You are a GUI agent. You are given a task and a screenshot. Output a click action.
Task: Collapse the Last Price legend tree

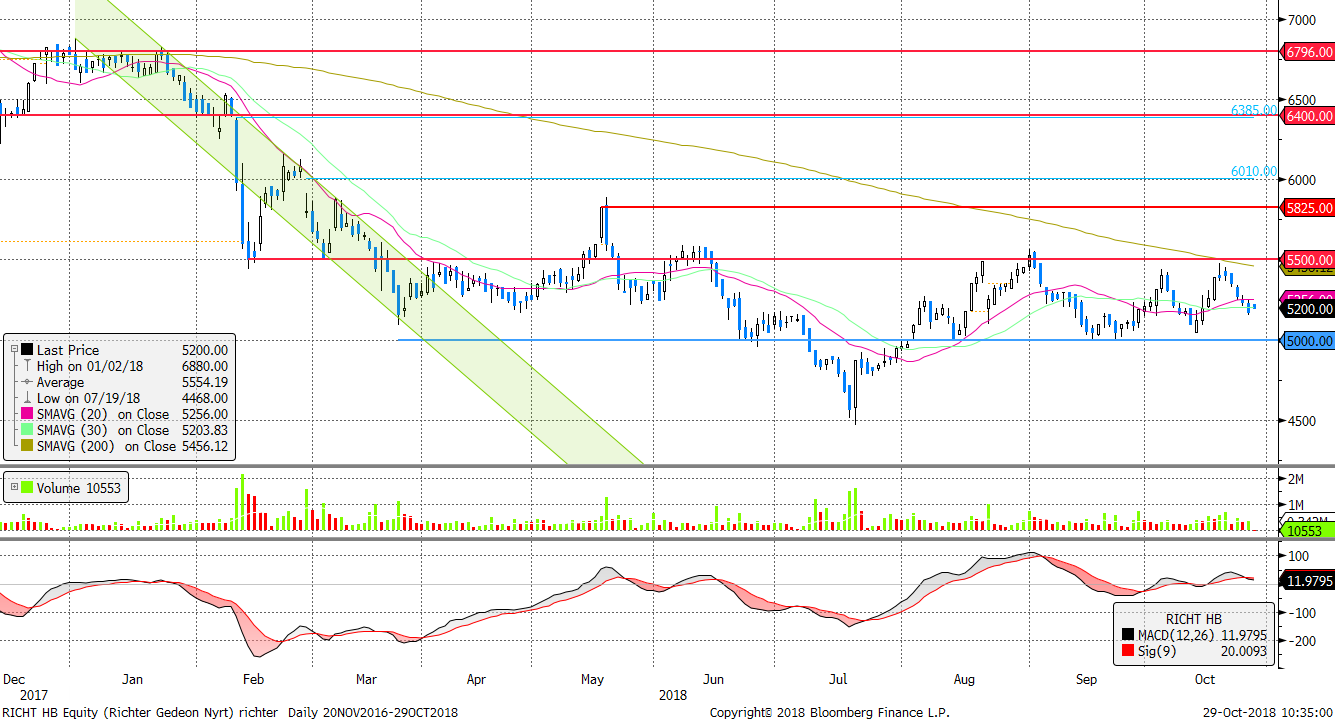click(x=12, y=350)
